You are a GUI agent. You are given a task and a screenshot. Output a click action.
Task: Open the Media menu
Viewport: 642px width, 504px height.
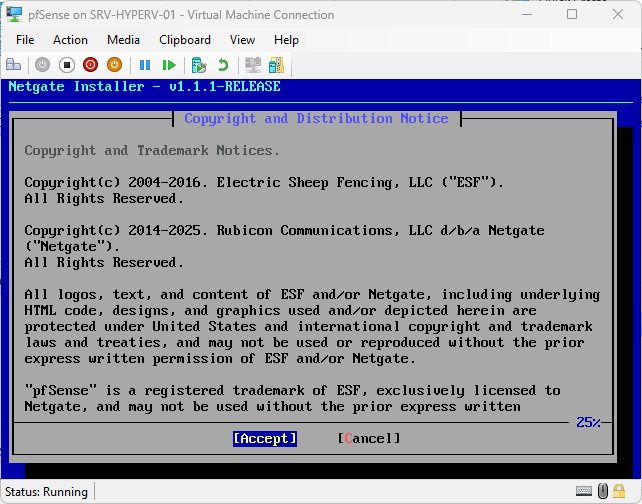coord(123,40)
